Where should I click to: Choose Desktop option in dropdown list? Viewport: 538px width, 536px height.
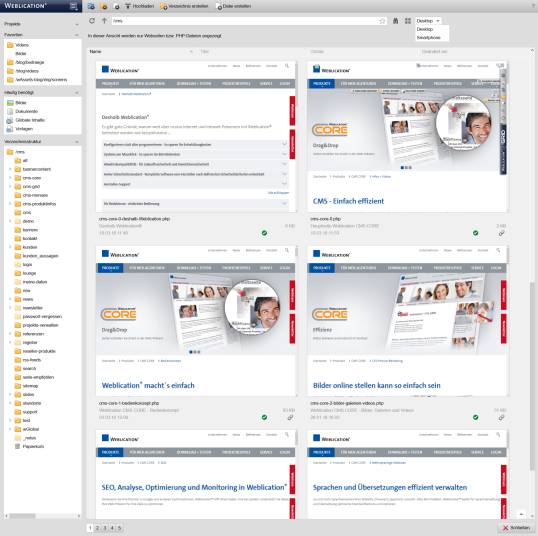425,29
